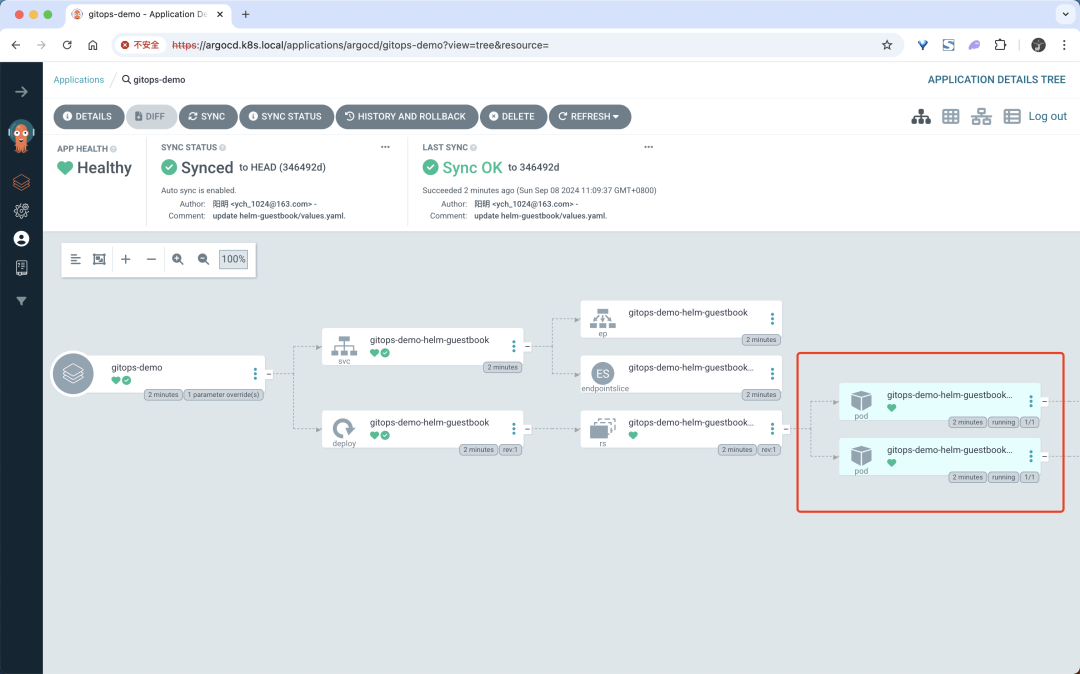The image size is (1080, 674).
Task: Click App Health help icon
Action: pos(114,149)
